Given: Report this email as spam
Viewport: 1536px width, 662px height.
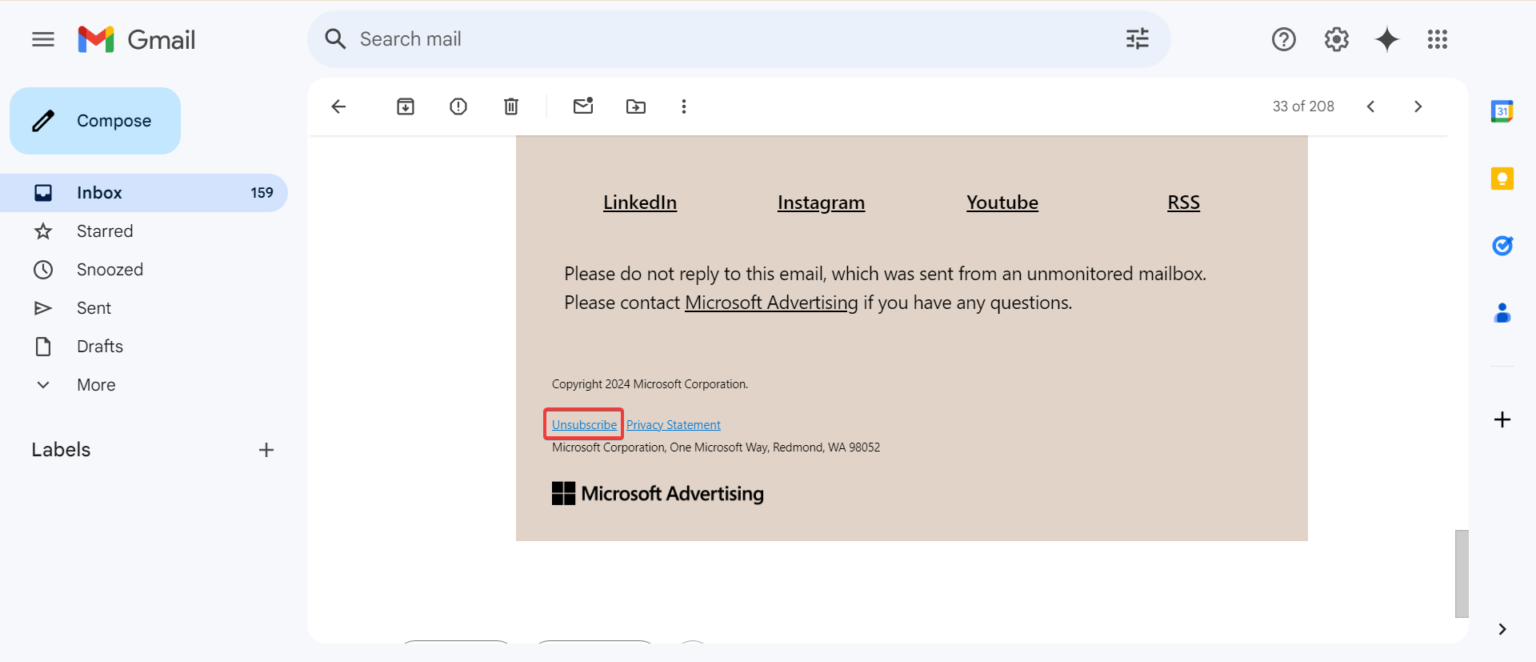Looking at the screenshot, I should click(x=458, y=106).
